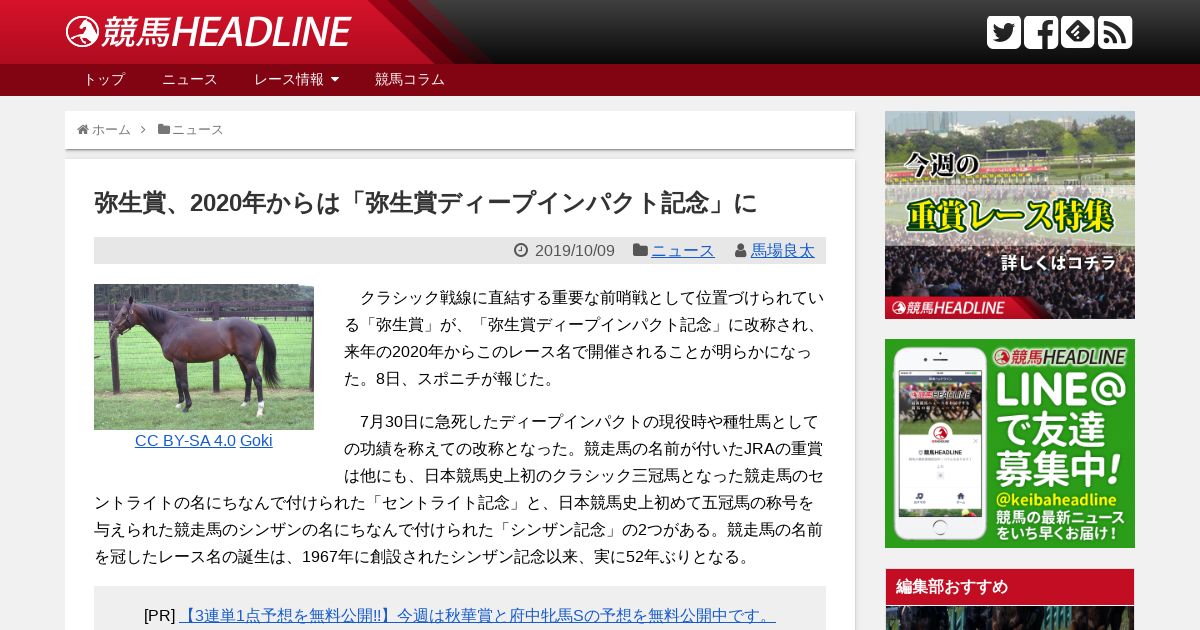Viewport: 1200px width, 630px height.
Task: Click the clock icon beside 2019/10/09
Action: coord(521,250)
